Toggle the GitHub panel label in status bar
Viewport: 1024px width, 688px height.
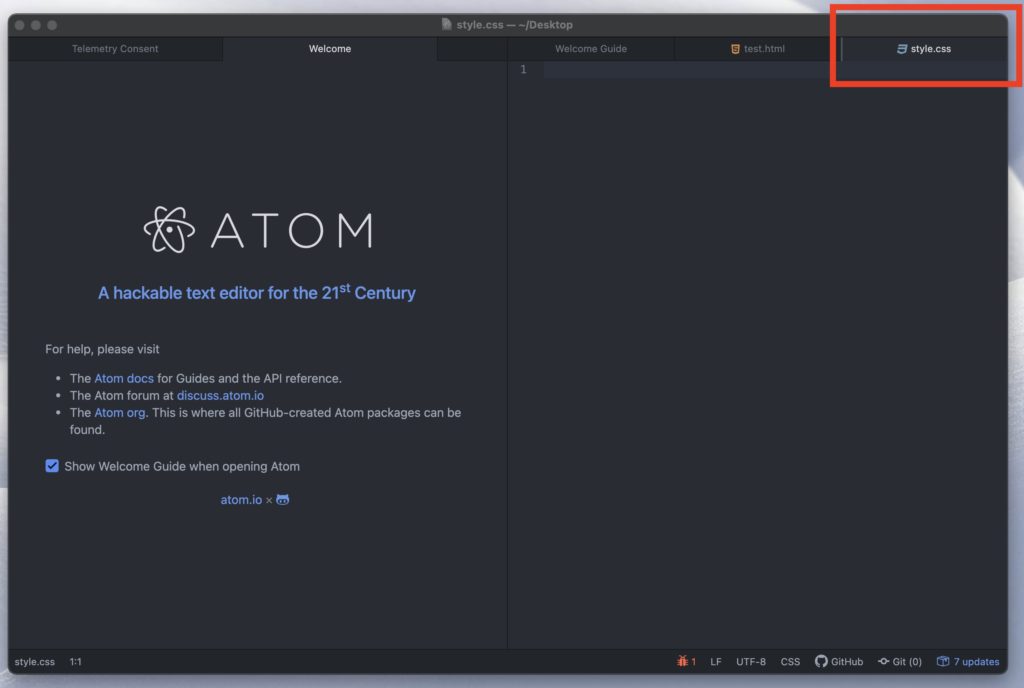click(x=847, y=662)
